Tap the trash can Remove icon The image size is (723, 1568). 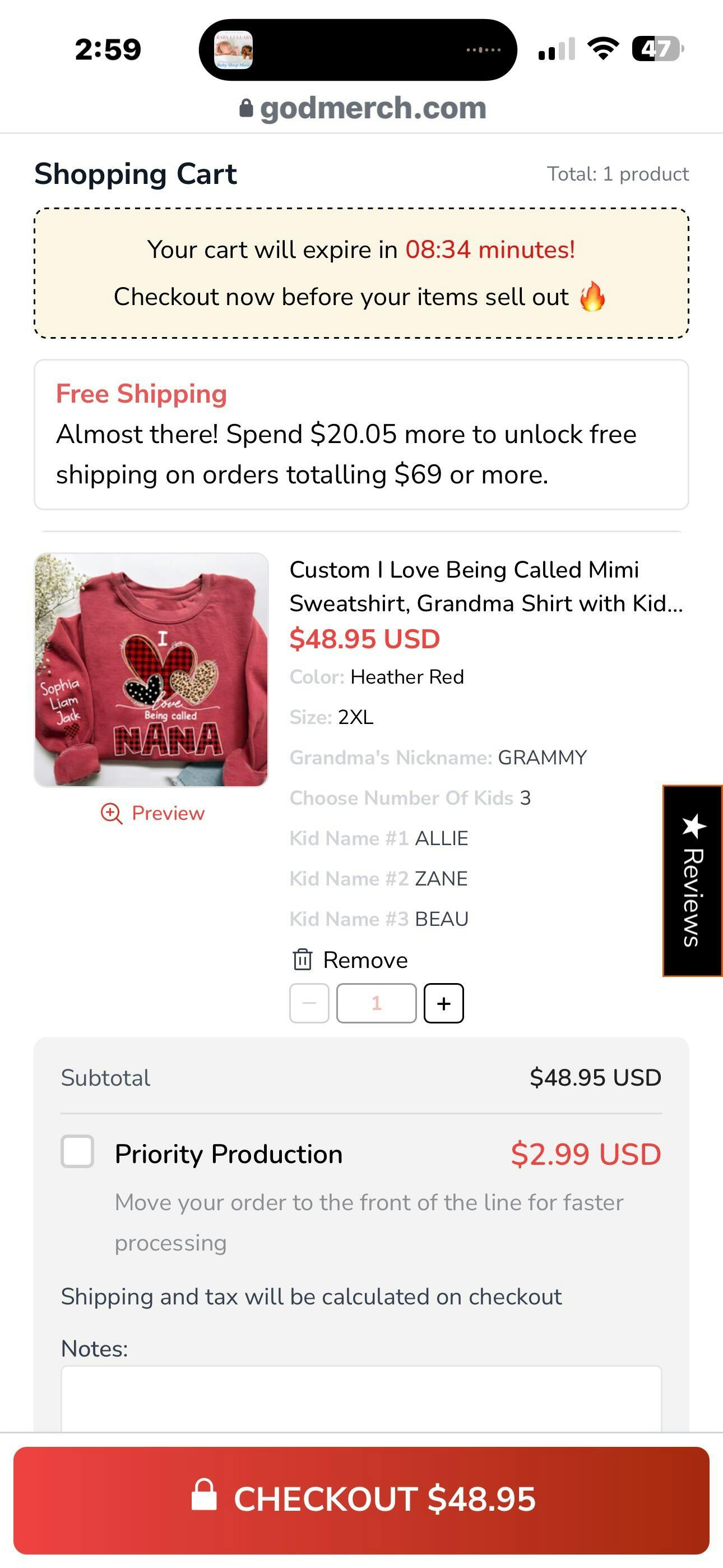coord(303,960)
